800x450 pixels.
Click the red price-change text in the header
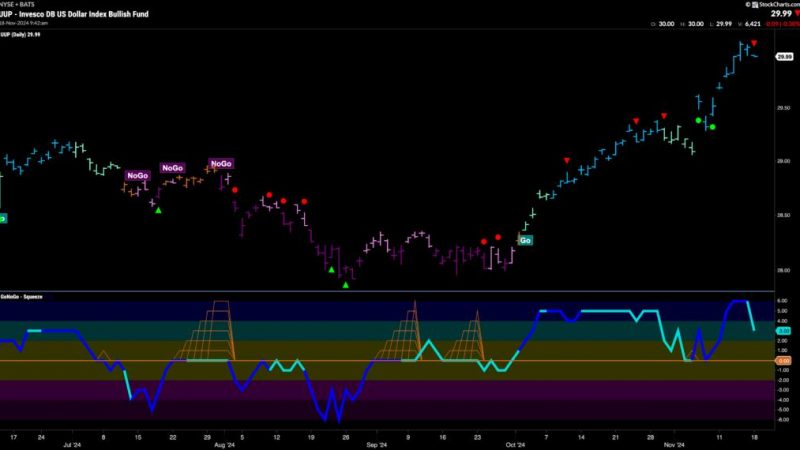(x=783, y=24)
